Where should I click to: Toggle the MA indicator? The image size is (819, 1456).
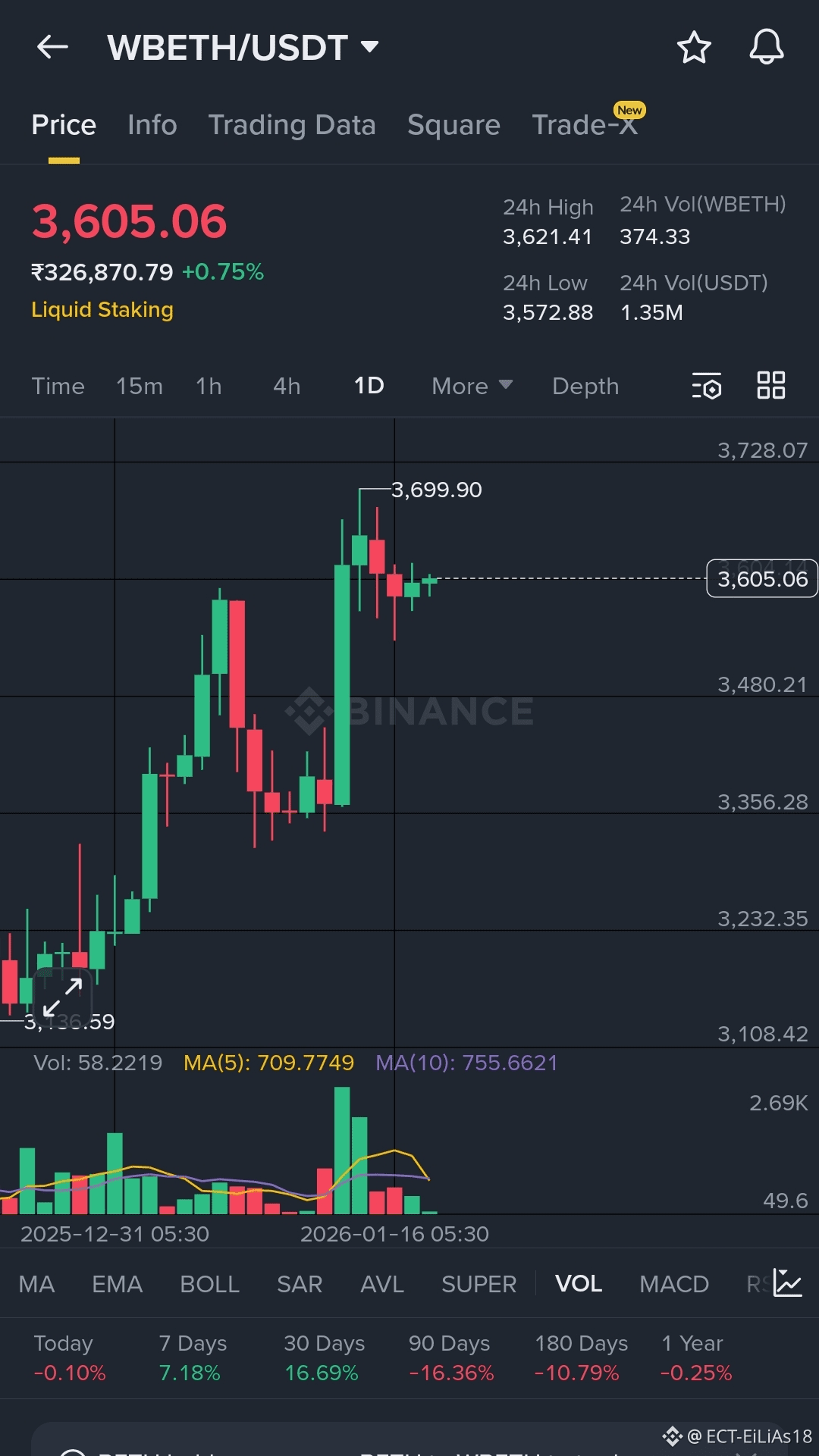click(36, 1284)
